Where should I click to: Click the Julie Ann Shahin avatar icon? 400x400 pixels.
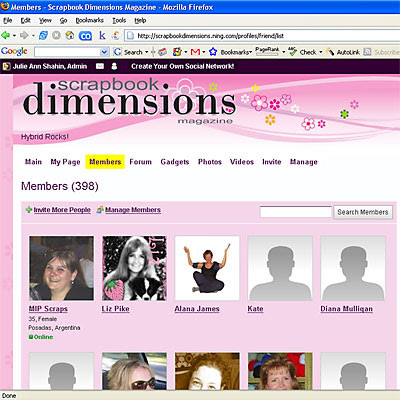pos(6,66)
